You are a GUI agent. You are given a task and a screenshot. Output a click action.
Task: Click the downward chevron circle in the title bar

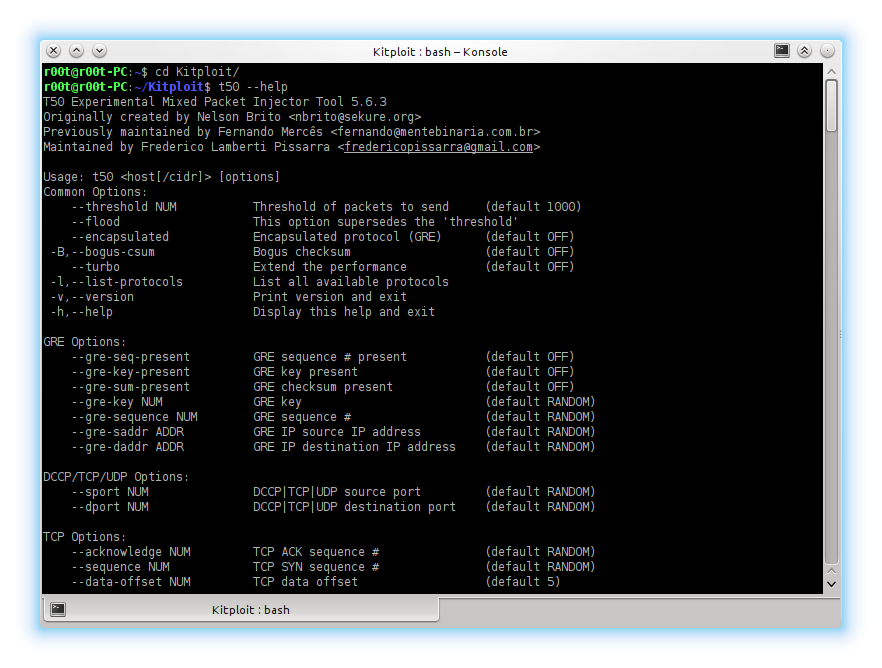[98, 49]
